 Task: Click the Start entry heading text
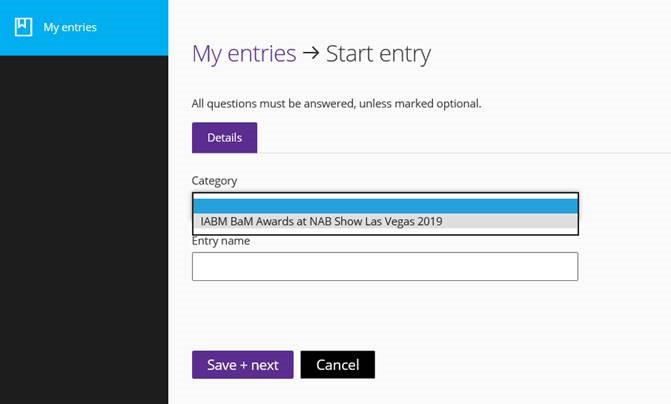[379, 53]
